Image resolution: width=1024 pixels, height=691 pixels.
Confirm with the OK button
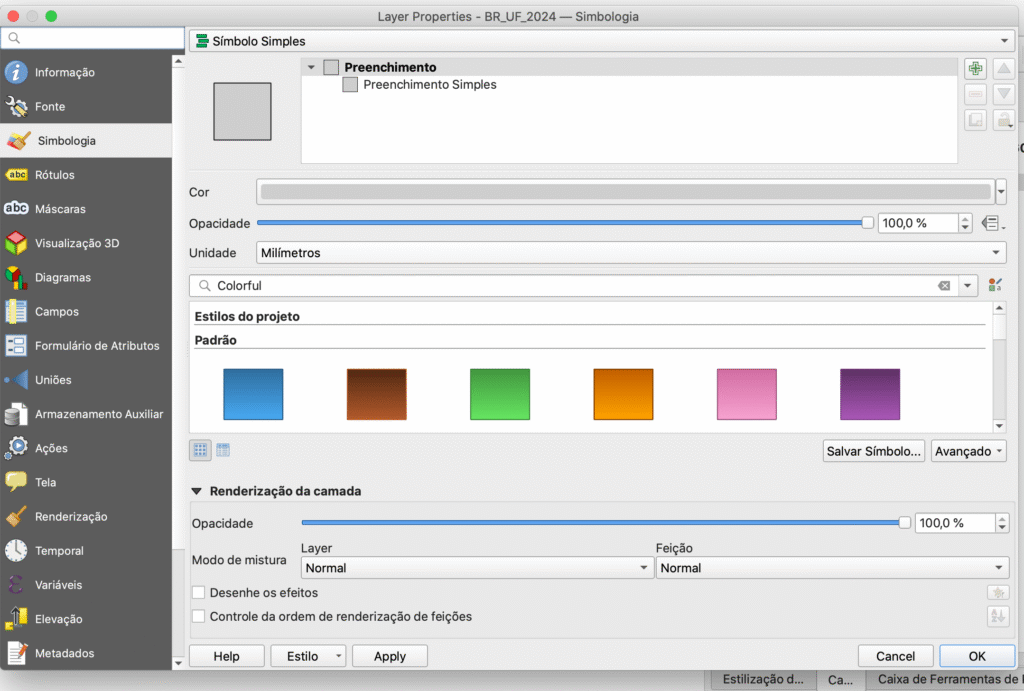click(977, 656)
